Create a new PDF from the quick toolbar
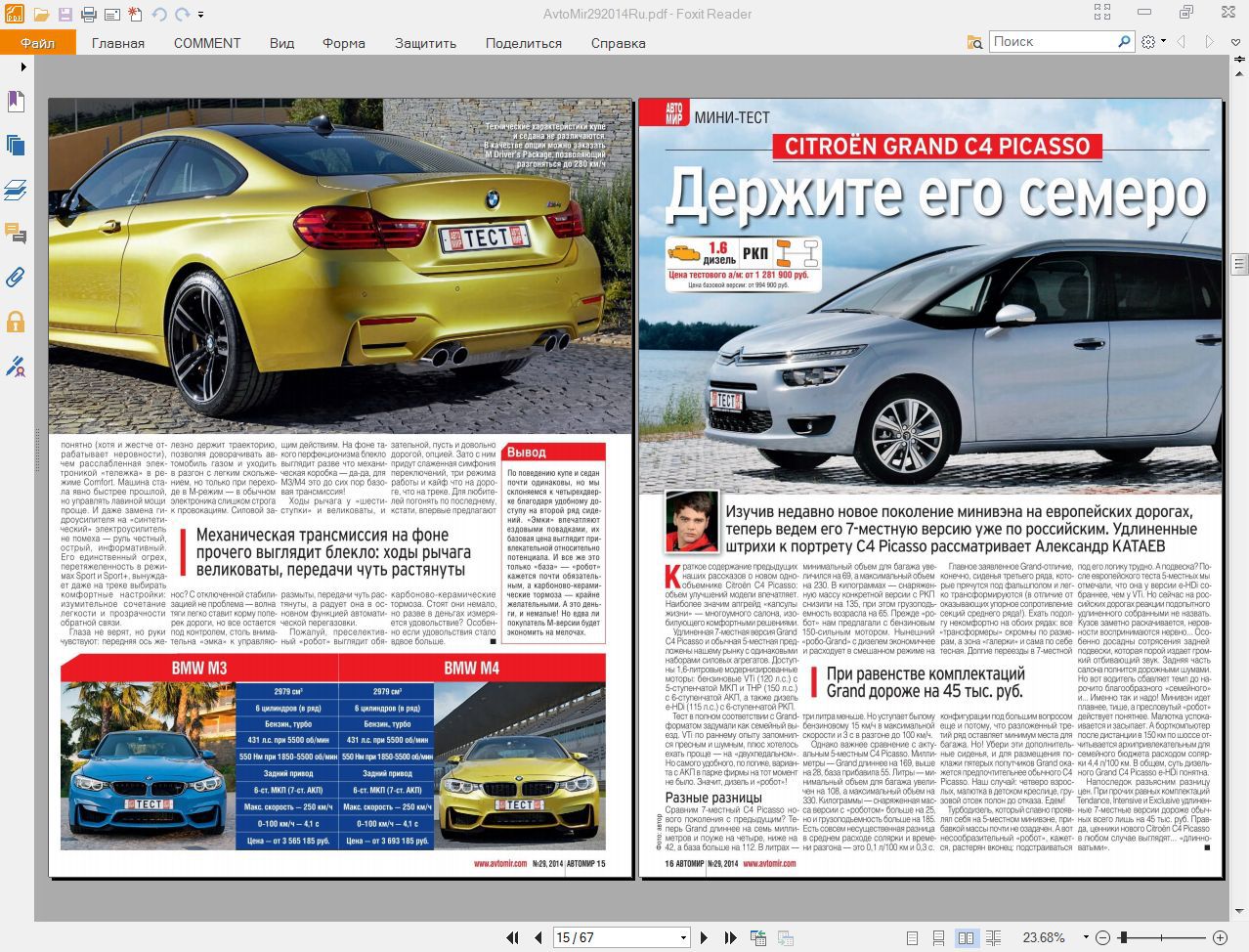 point(135,15)
